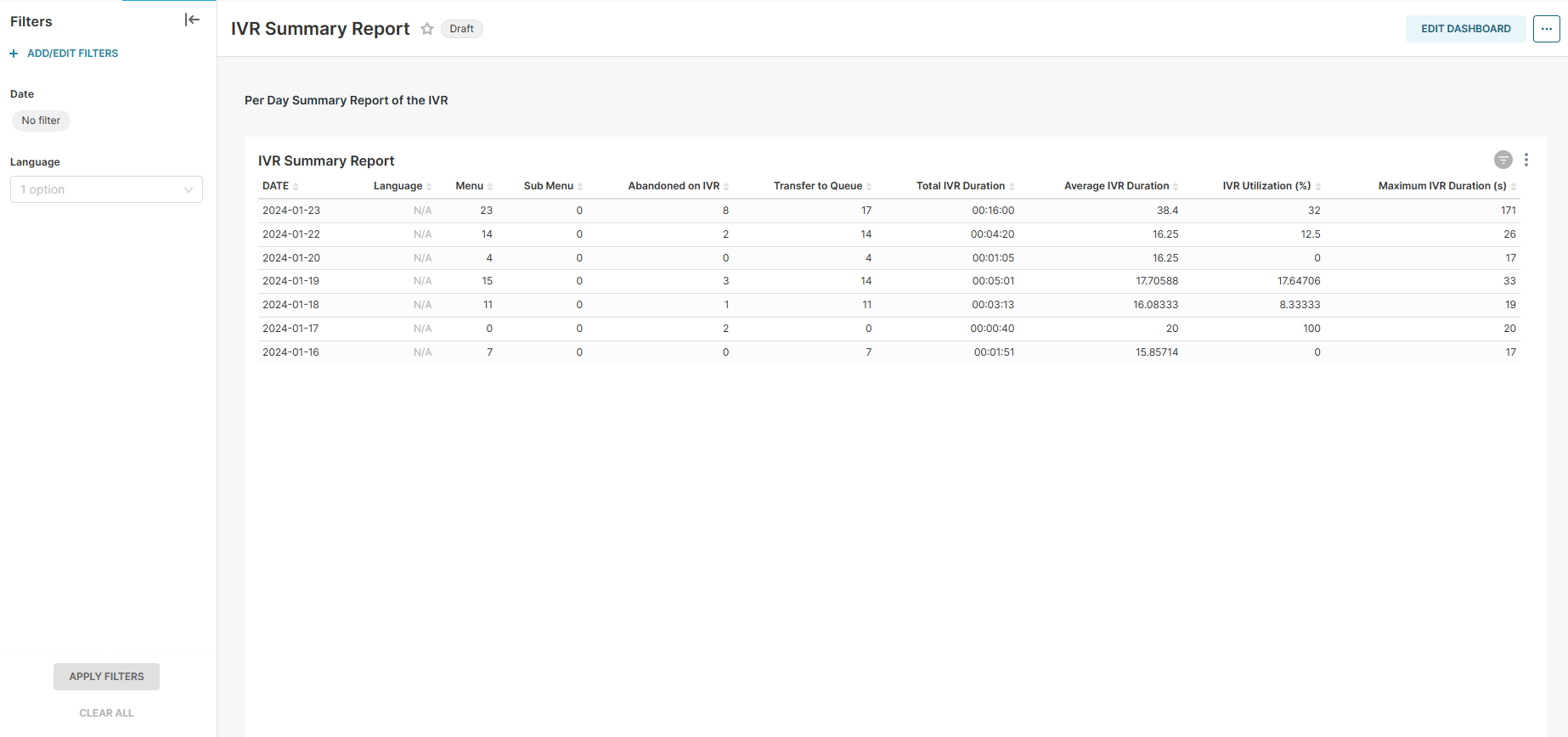Click the applied filters indicator icon

point(1503,160)
